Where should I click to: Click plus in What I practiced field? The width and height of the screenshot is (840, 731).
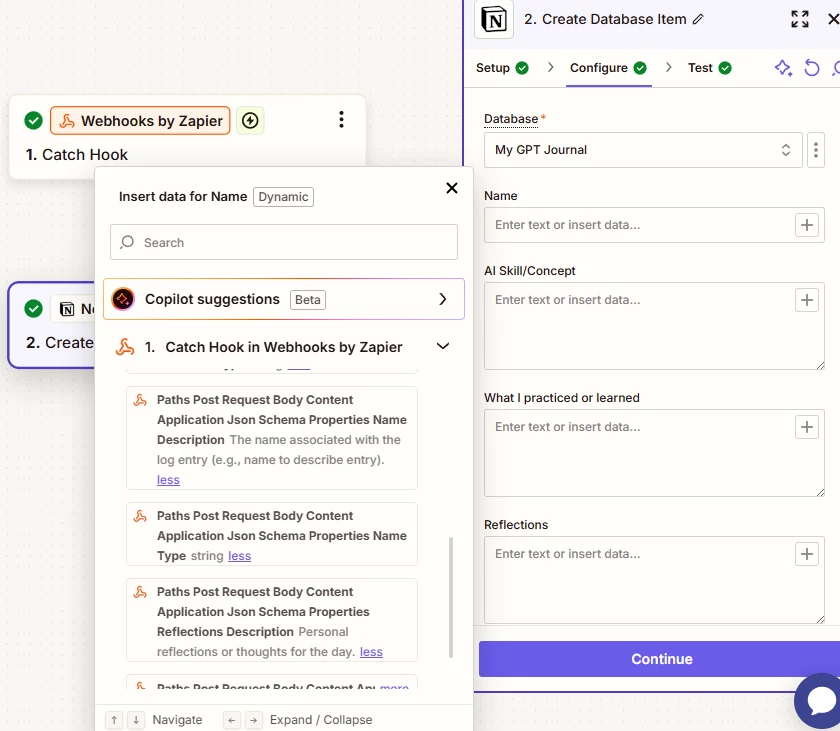tap(806, 427)
